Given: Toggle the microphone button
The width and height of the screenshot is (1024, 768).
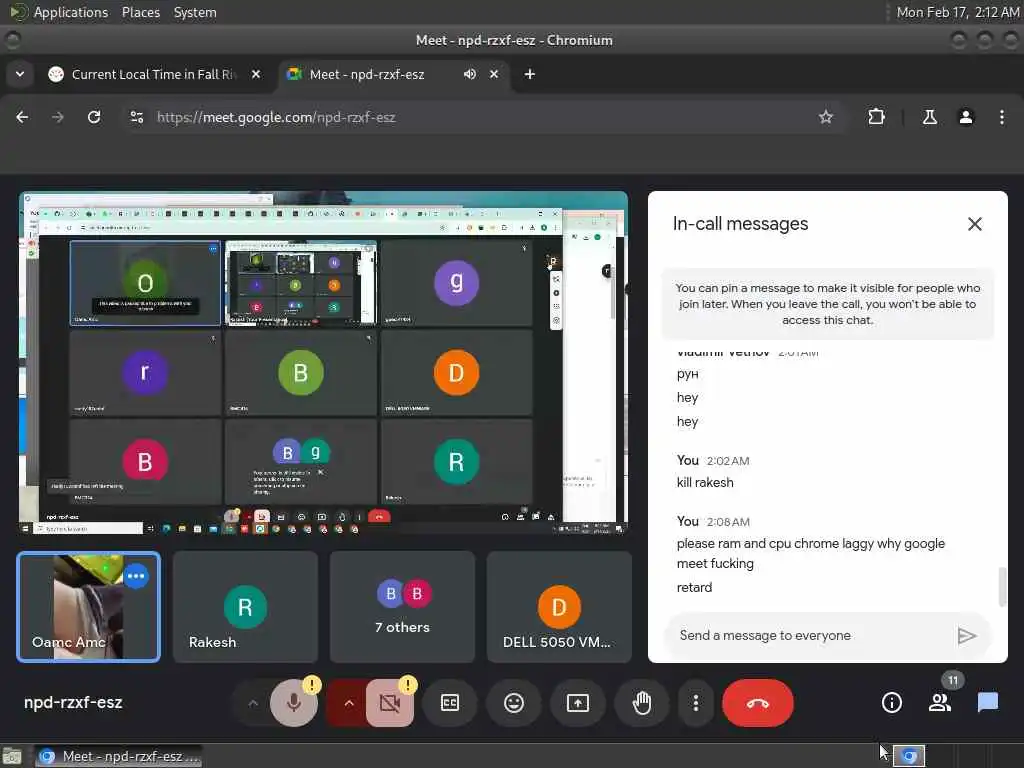Looking at the screenshot, I should (294, 703).
